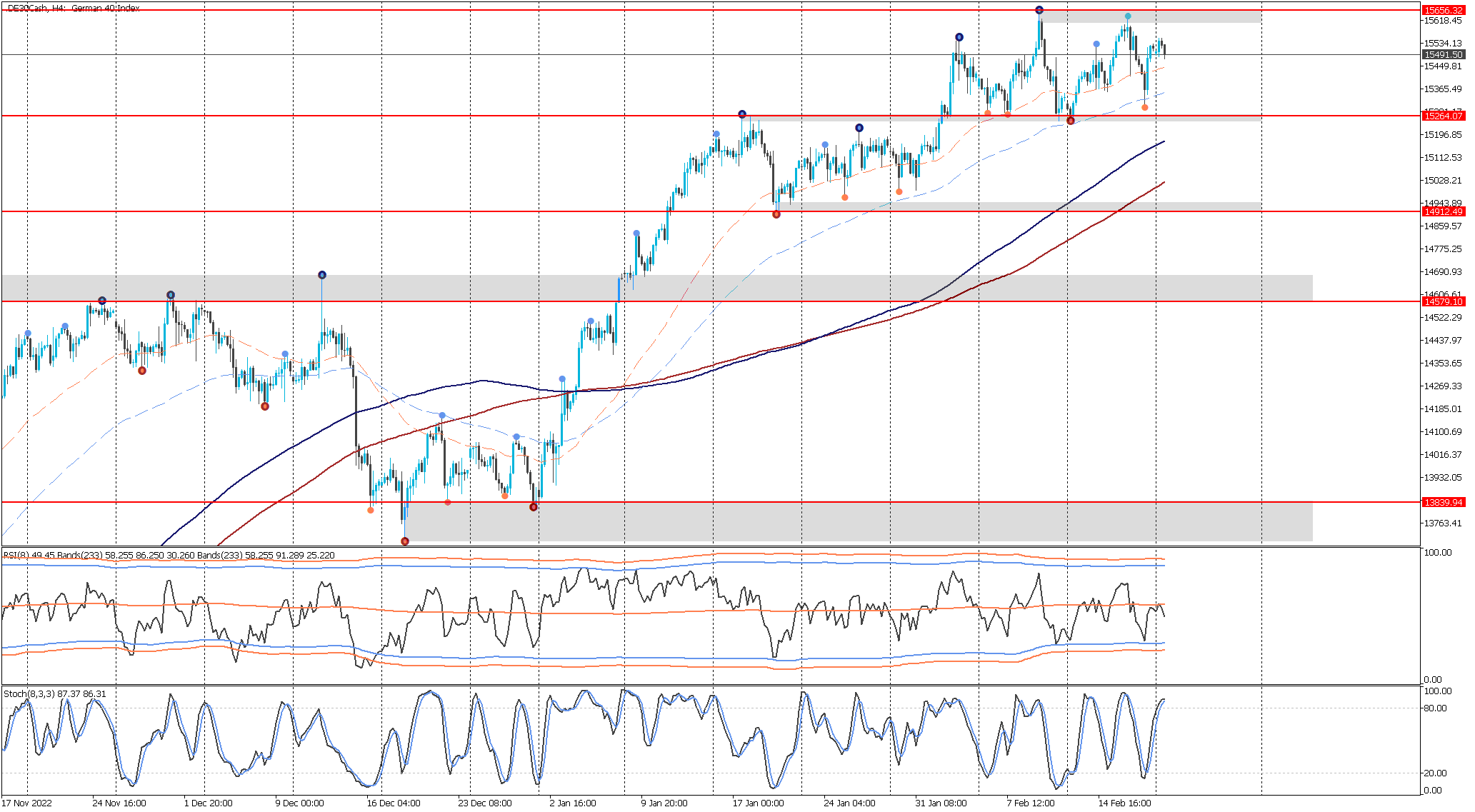The image size is (1475, 812).
Task: Click the current price label 15491.50
Action: (x=1443, y=54)
